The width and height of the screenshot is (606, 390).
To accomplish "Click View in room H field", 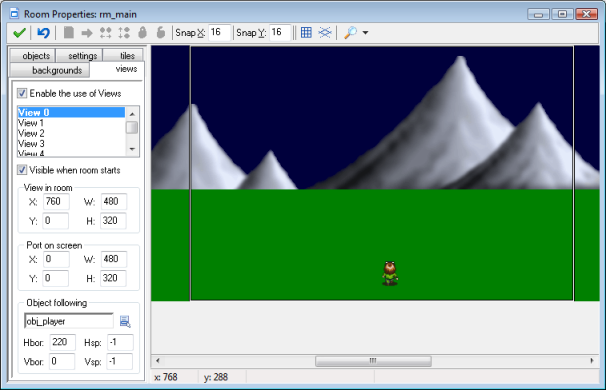I will coord(113,221).
